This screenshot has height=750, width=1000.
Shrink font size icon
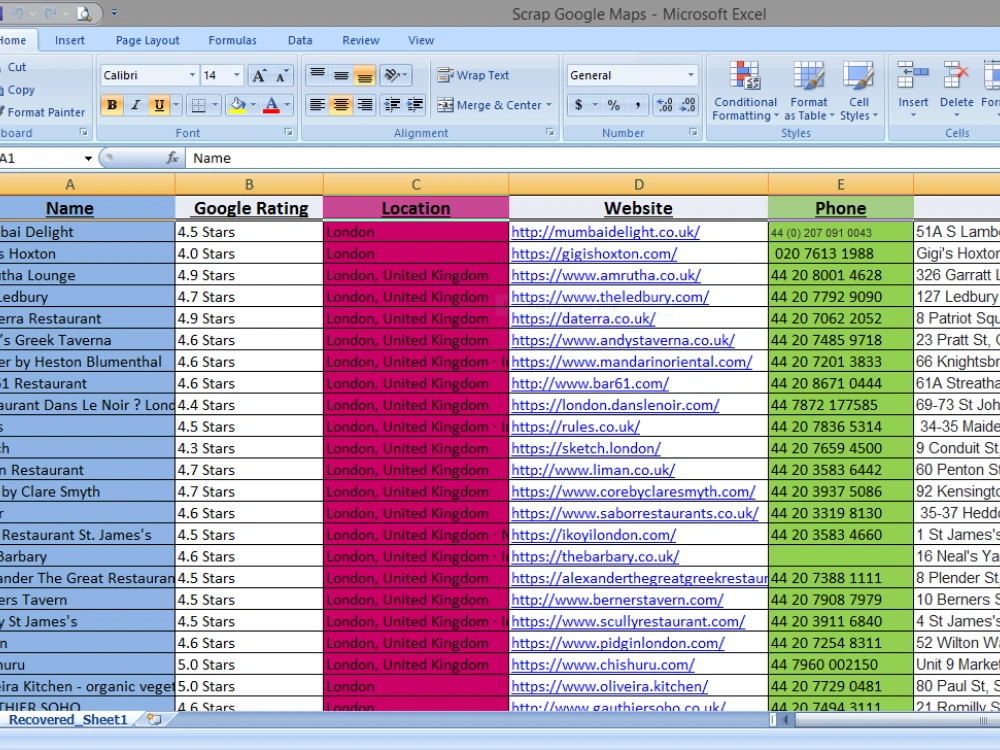281,75
